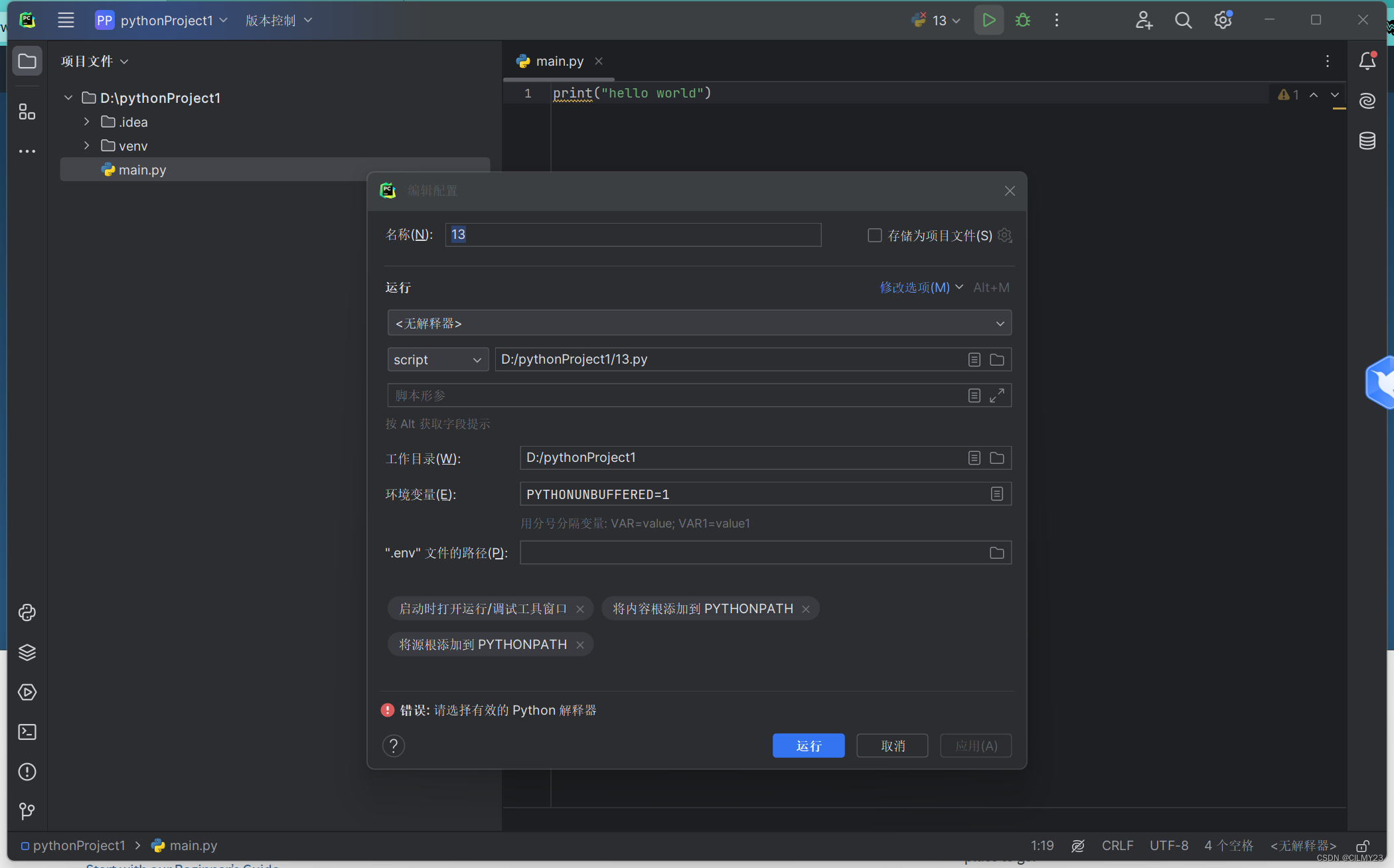
Task: Click the run/debug sidebar icon
Action: pyautogui.click(x=26, y=691)
